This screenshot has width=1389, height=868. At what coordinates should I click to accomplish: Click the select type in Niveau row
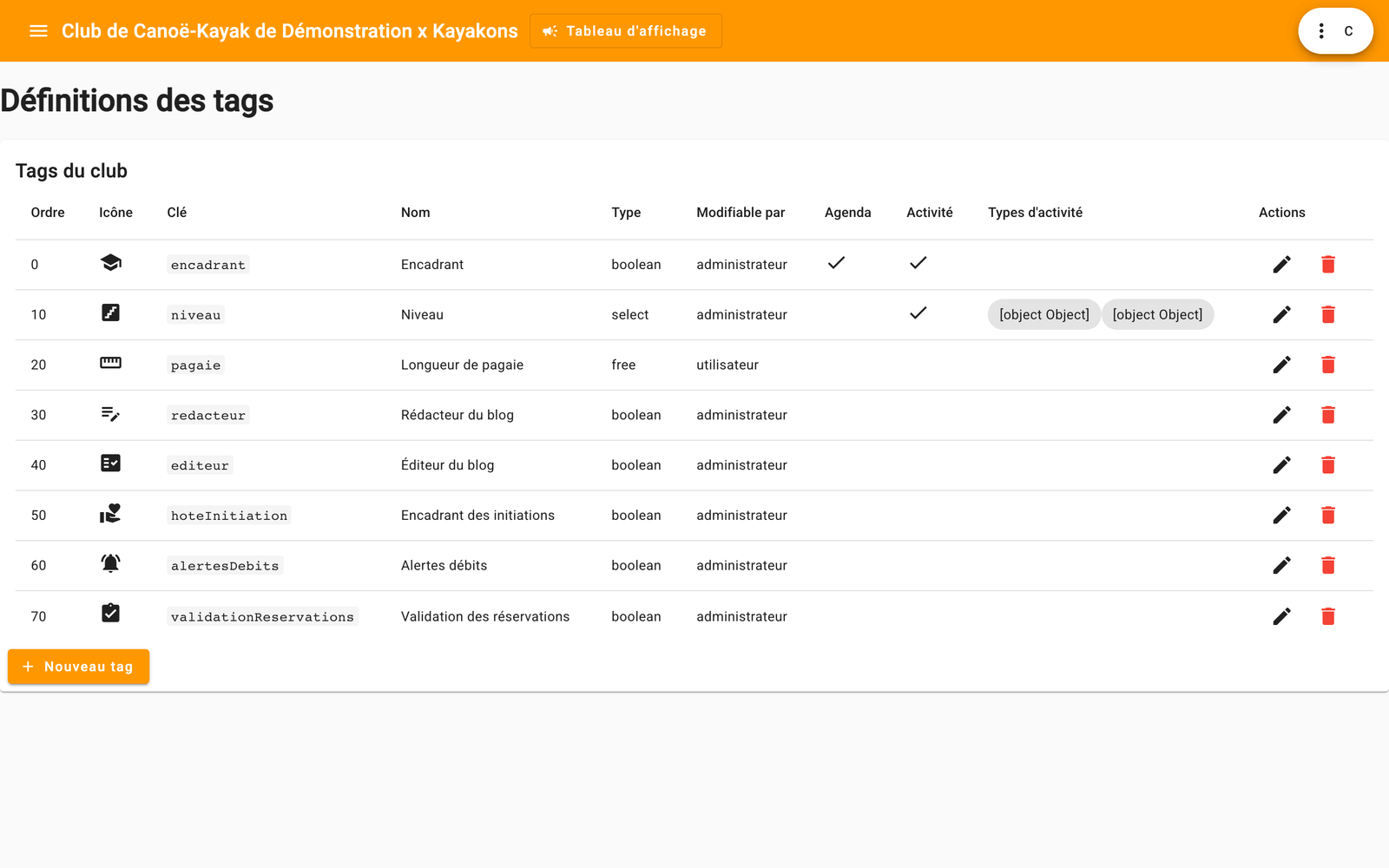click(x=629, y=315)
